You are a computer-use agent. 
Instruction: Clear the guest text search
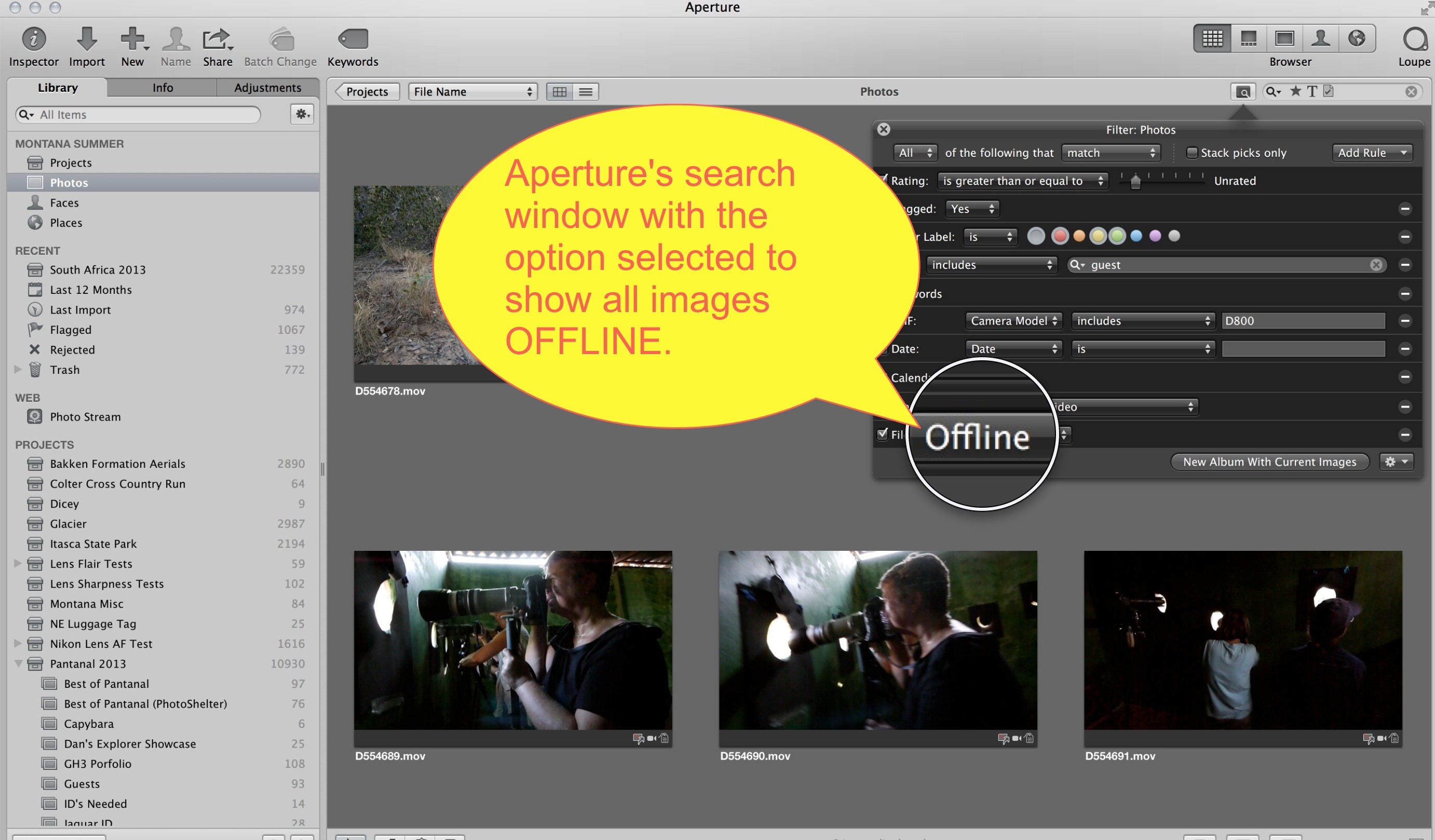[1376, 265]
